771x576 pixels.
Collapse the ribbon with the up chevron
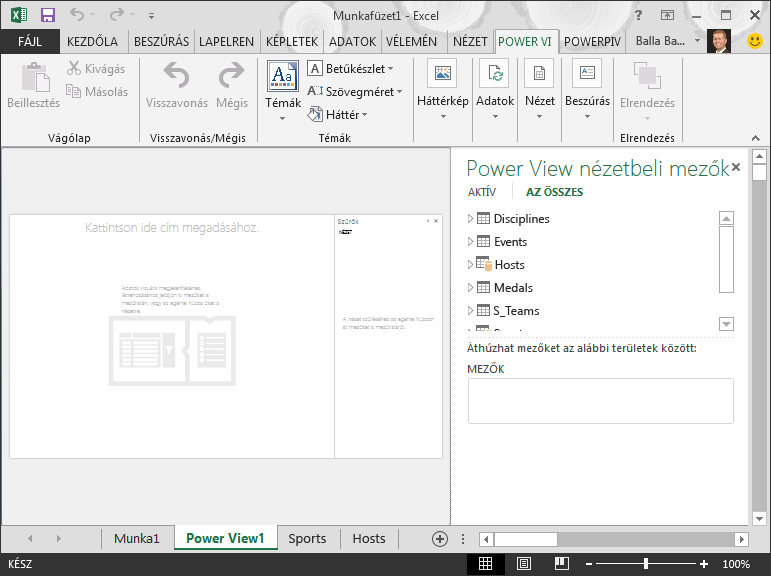(x=756, y=138)
